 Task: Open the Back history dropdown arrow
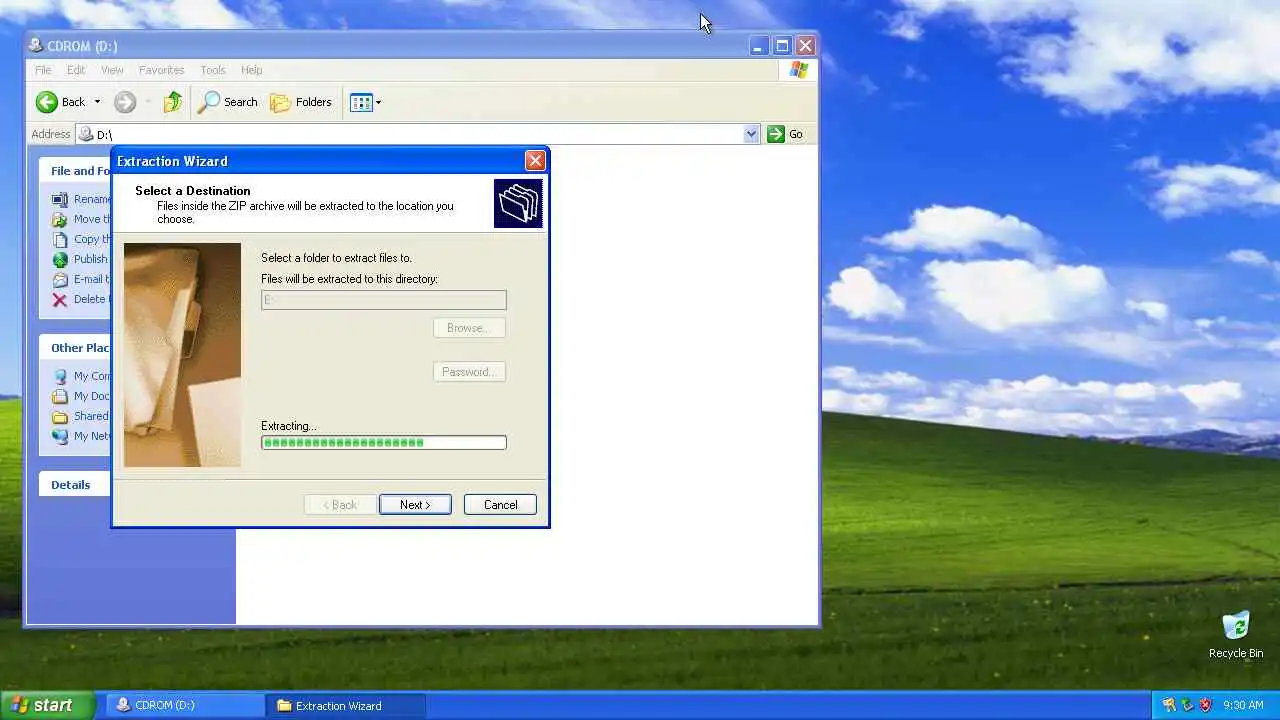tap(97, 102)
